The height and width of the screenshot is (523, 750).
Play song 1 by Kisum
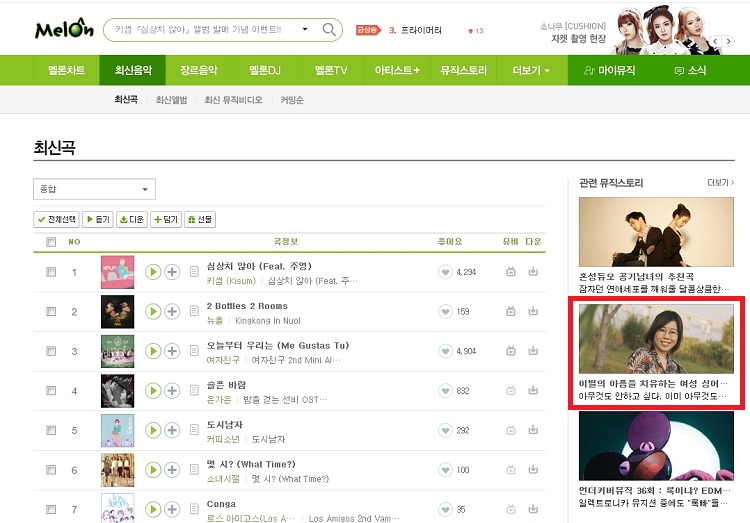153,272
